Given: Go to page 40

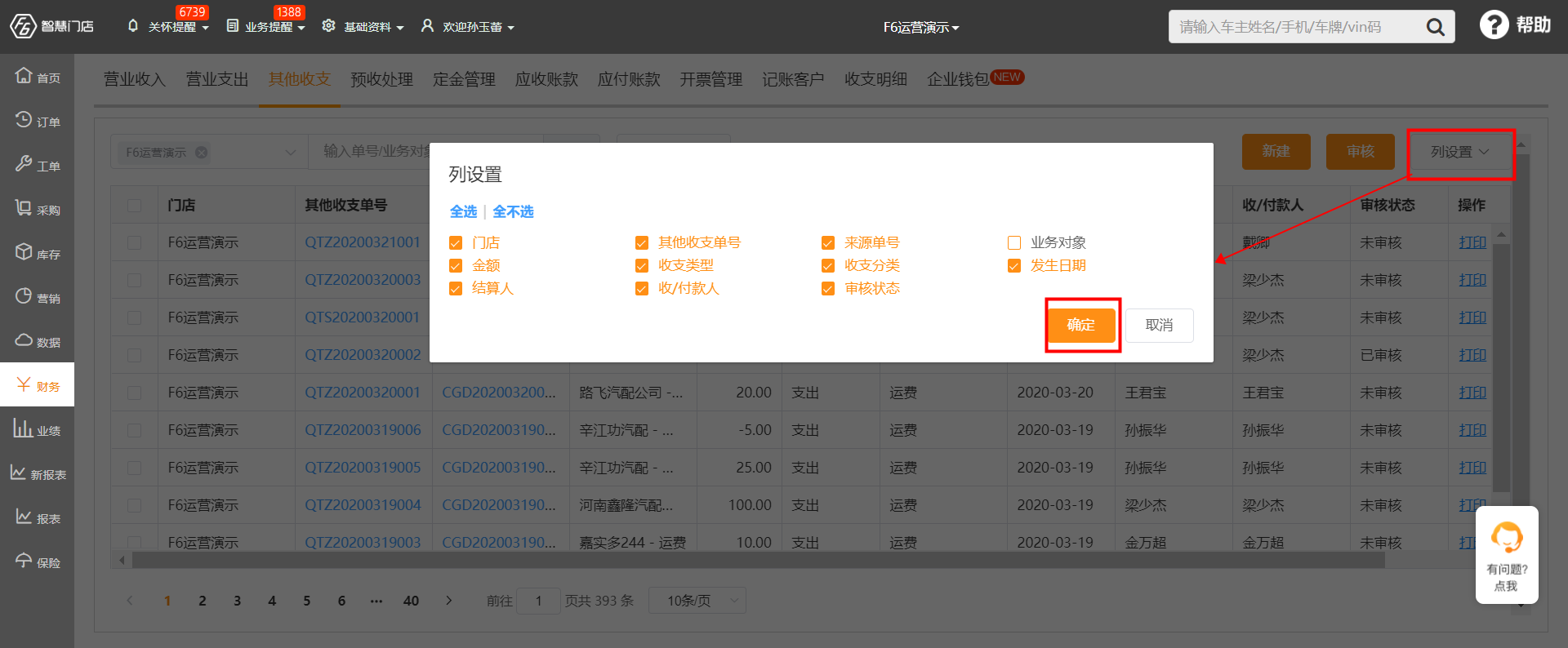Looking at the screenshot, I should click(411, 601).
